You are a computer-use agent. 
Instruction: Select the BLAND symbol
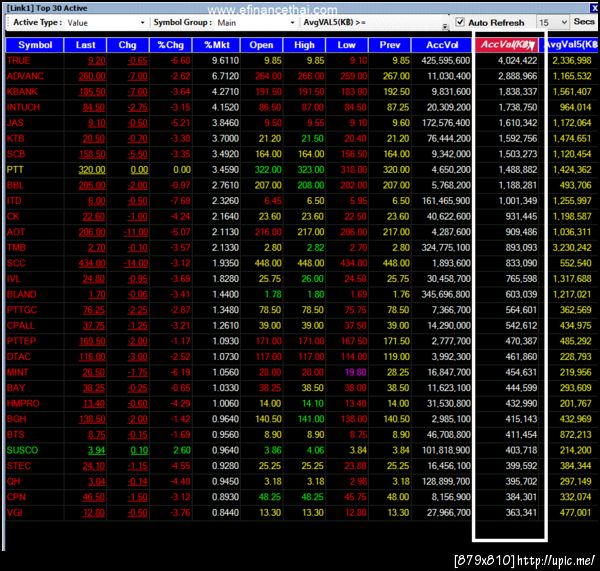(21, 294)
